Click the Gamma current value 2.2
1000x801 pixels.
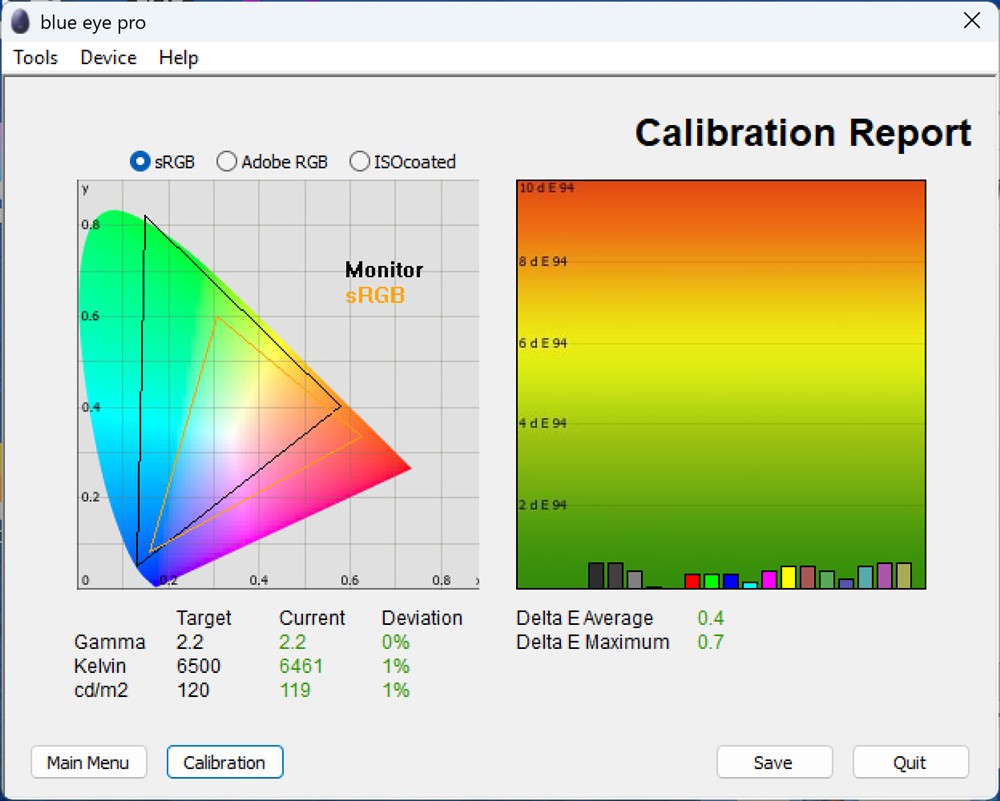click(295, 642)
